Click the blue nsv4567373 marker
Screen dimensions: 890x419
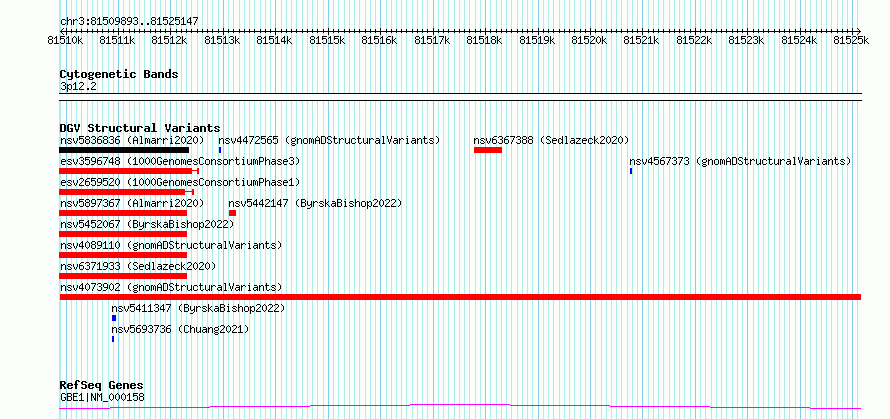tap(631, 171)
